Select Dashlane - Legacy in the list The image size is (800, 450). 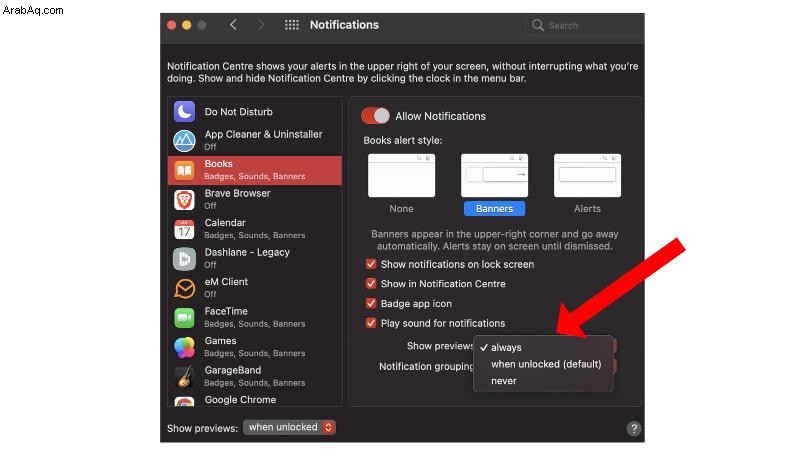(x=255, y=259)
